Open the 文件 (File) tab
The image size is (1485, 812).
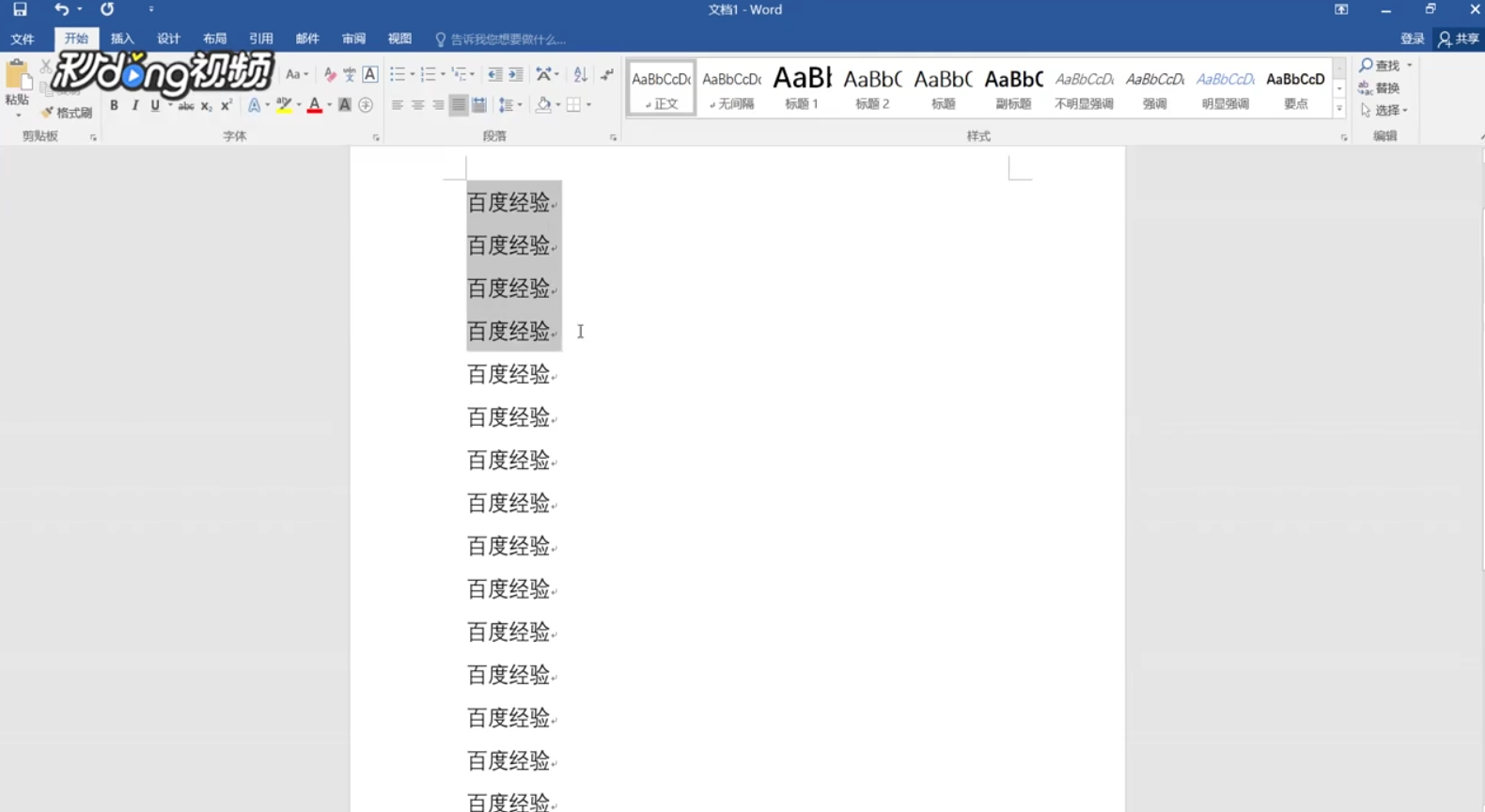23,39
